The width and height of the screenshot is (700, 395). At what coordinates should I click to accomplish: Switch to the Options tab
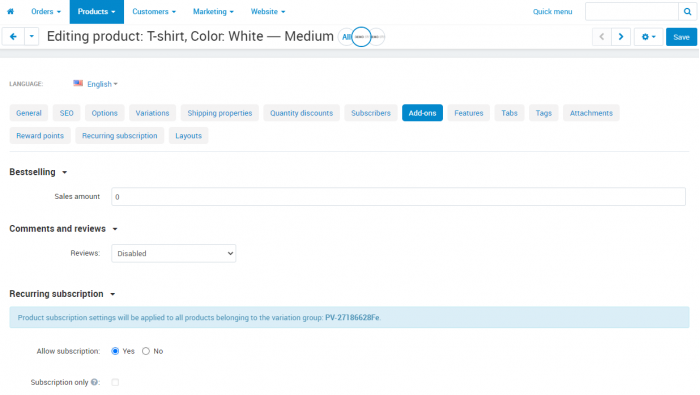(x=104, y=113)
